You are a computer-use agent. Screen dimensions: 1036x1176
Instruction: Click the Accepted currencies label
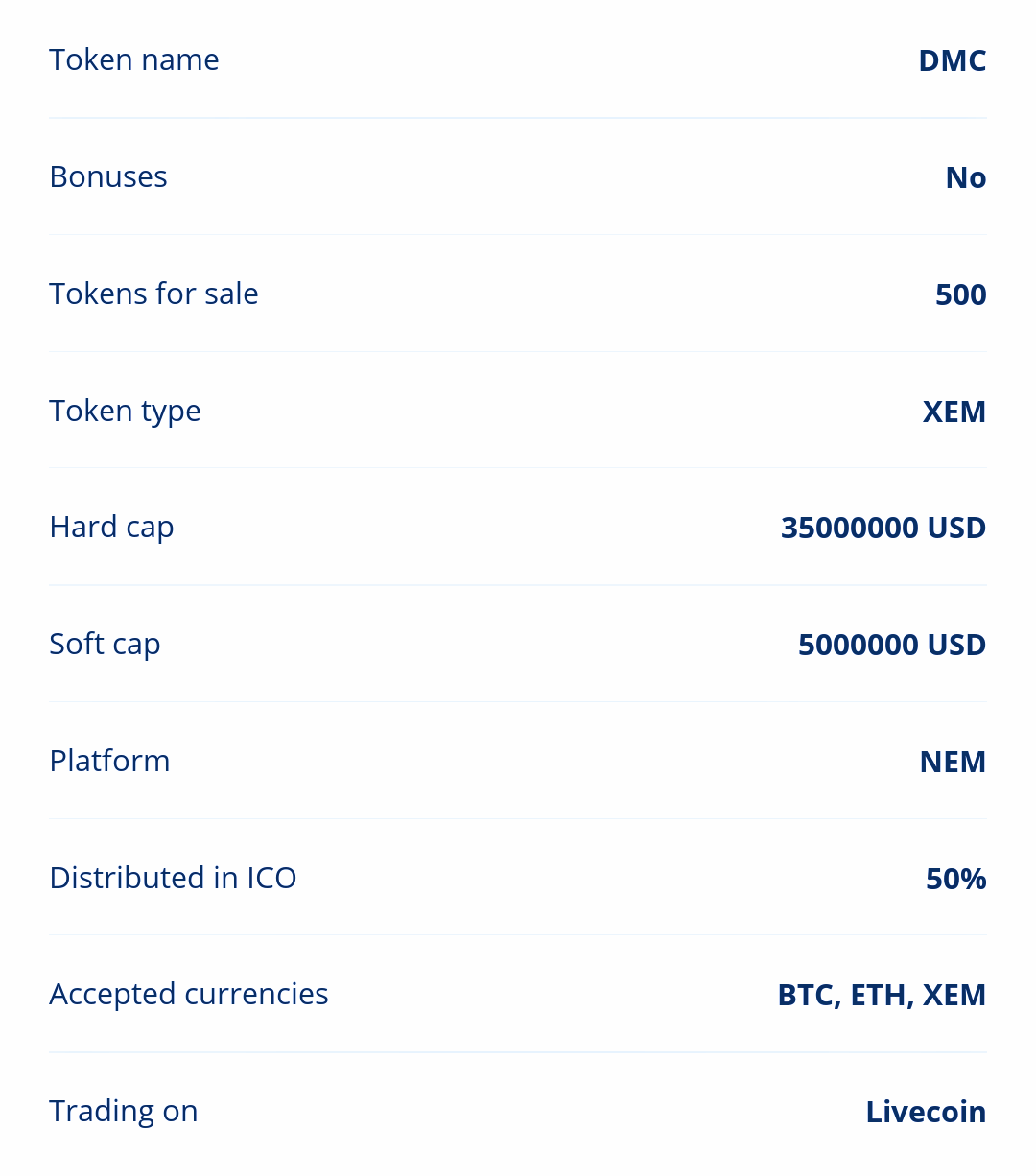189,994
